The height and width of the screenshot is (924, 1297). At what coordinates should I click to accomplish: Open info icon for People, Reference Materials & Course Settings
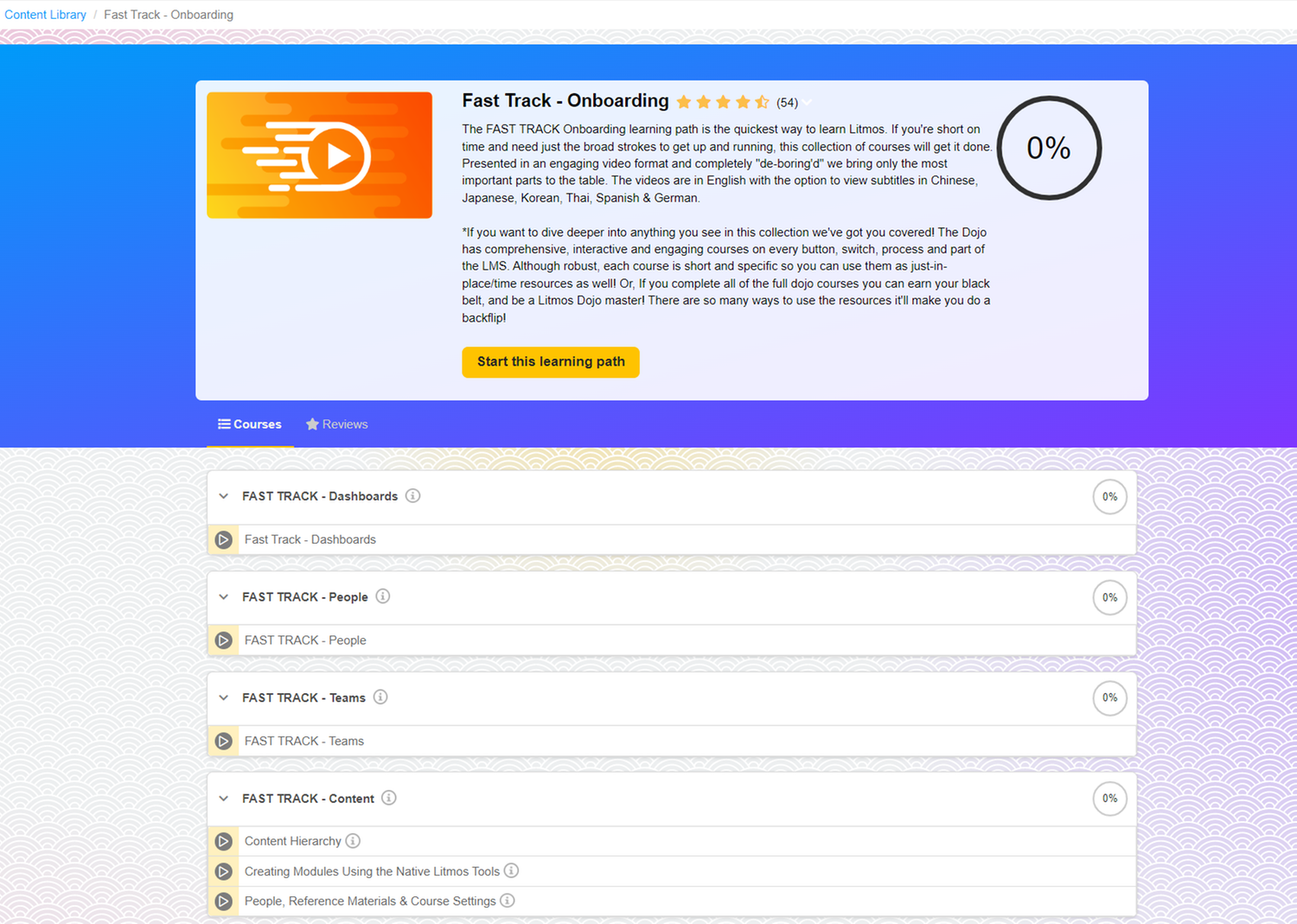(508, 901)
